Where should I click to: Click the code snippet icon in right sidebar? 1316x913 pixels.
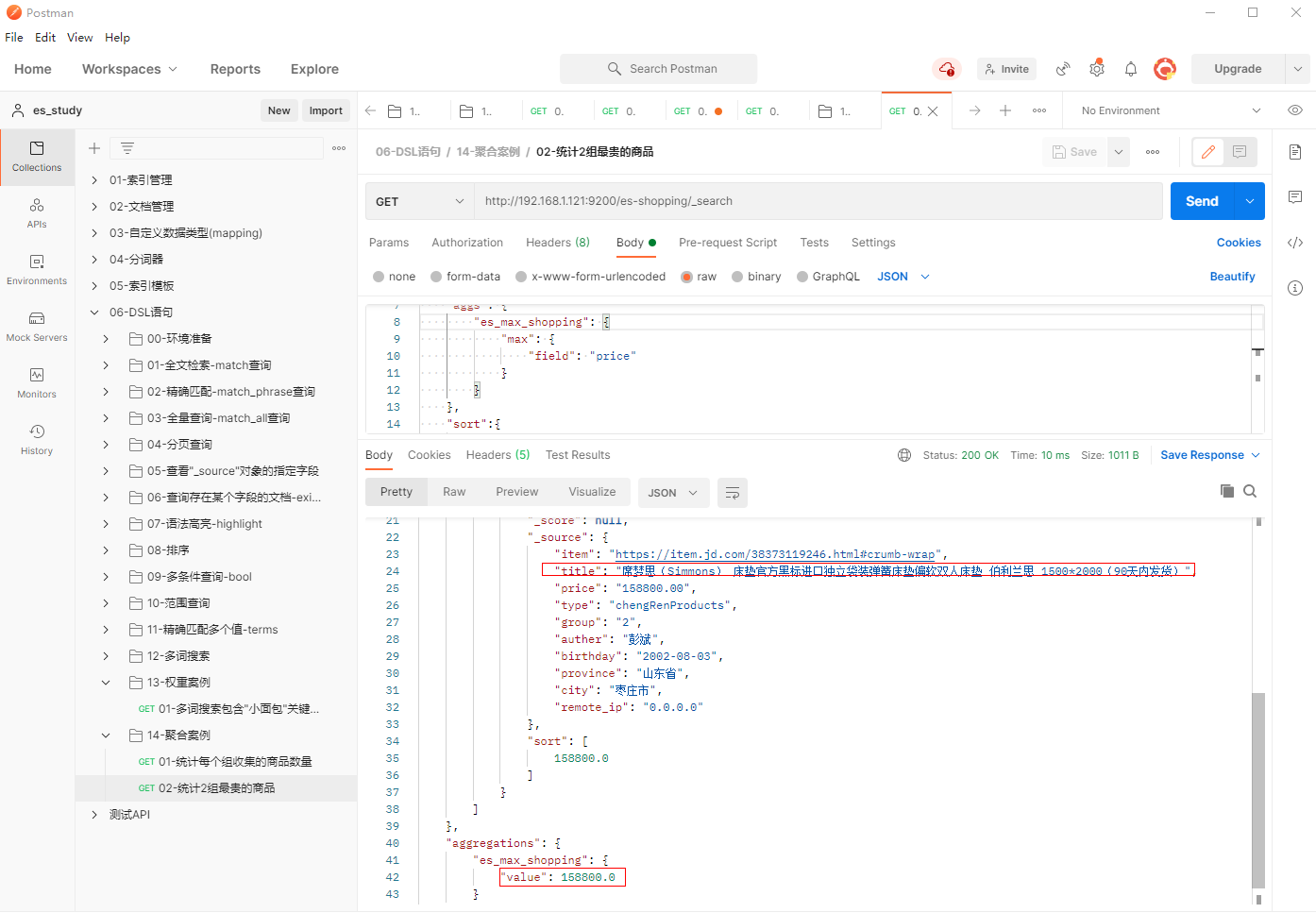(1294, 243)
